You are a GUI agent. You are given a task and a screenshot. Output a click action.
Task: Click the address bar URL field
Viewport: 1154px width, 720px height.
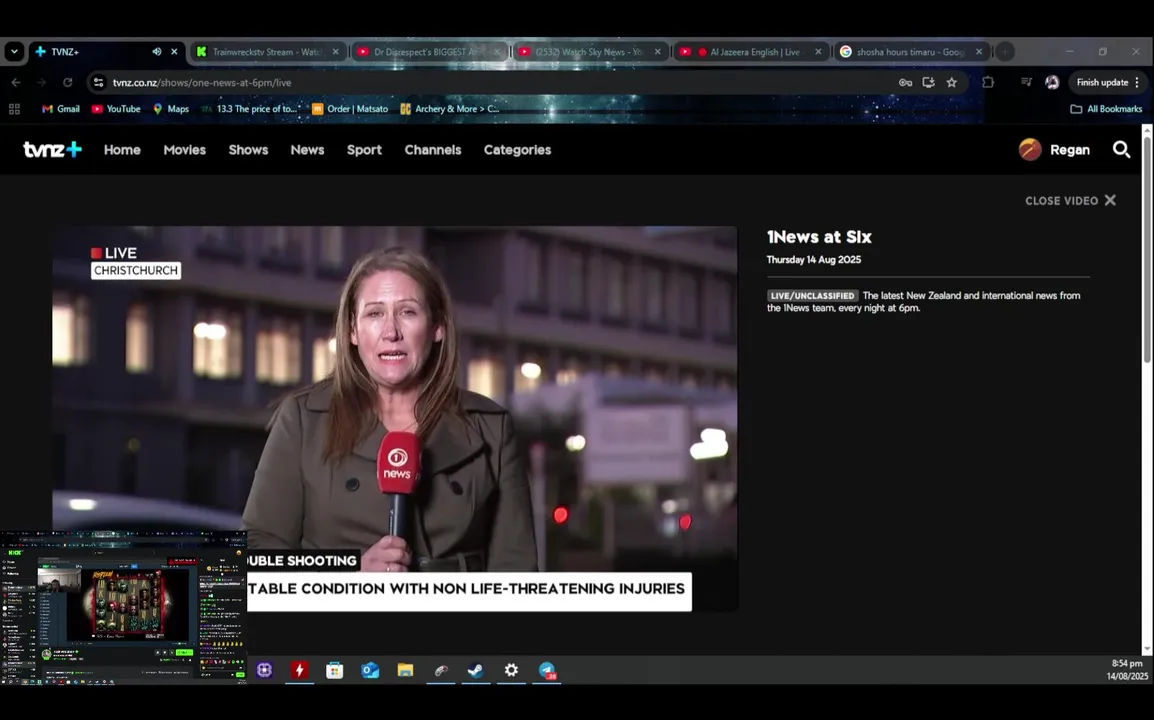500,82
